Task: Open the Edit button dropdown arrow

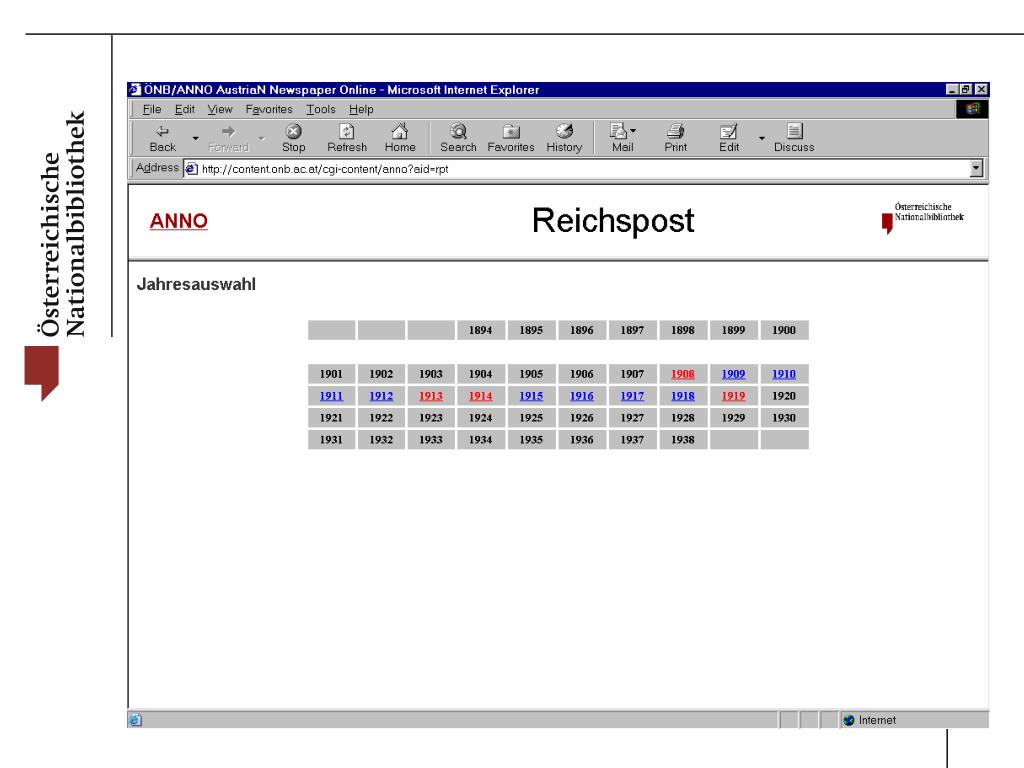Action: click(761, 138)
